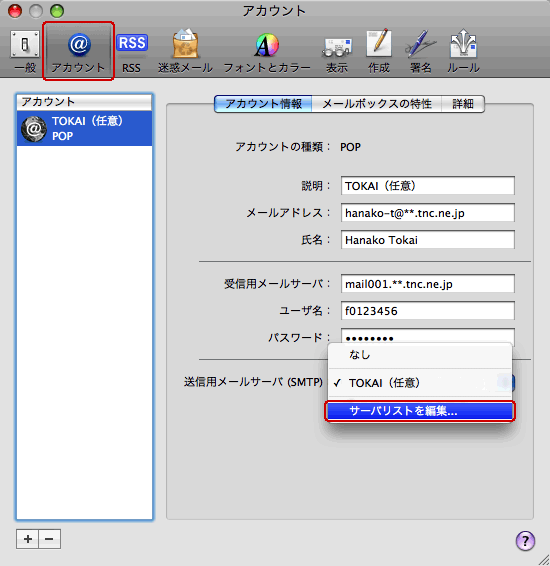Viewport: 550px width, 566px height.
Task: Open help with the question mark button
Action: (525, 541)
